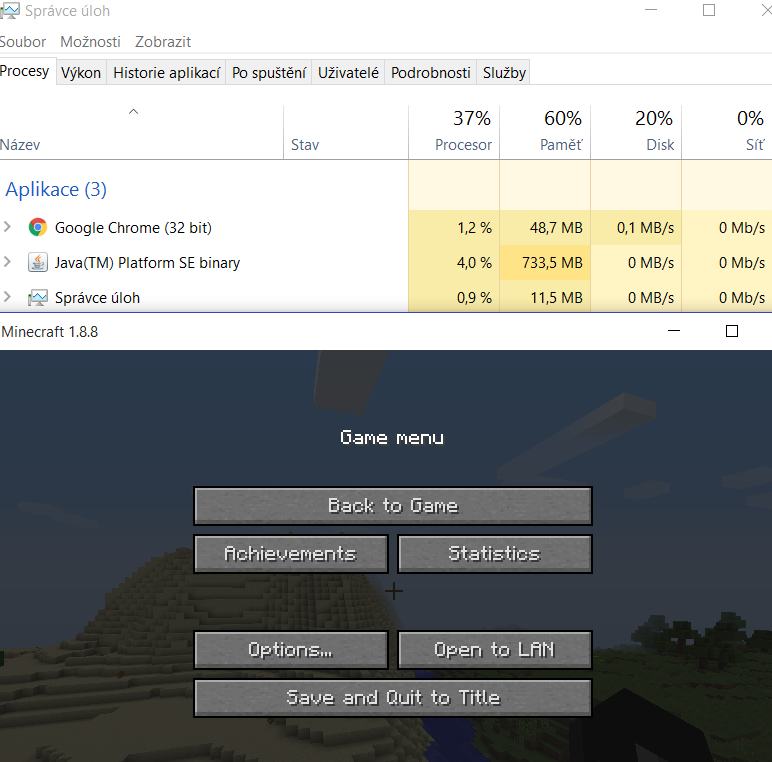Sort by Paměť 60% column header
Screen dimensions: 772x762
coord(545,132)
